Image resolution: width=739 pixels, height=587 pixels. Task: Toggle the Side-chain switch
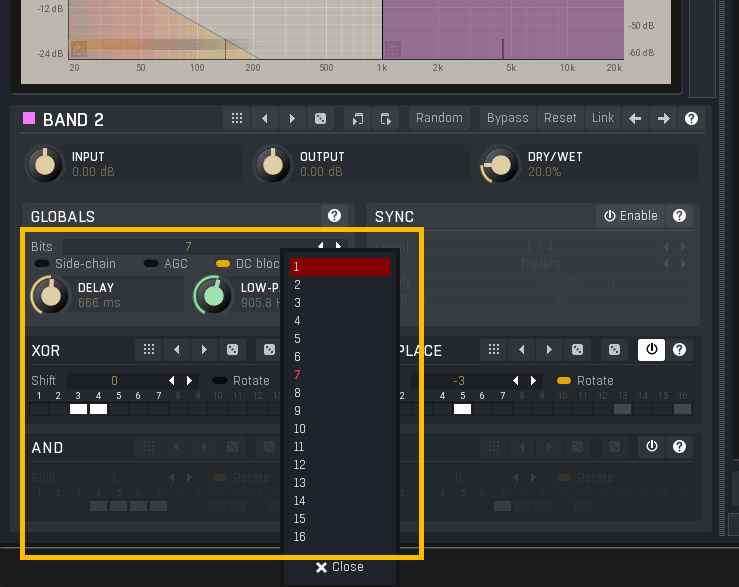pyautogui.click(x=42, y=264)
